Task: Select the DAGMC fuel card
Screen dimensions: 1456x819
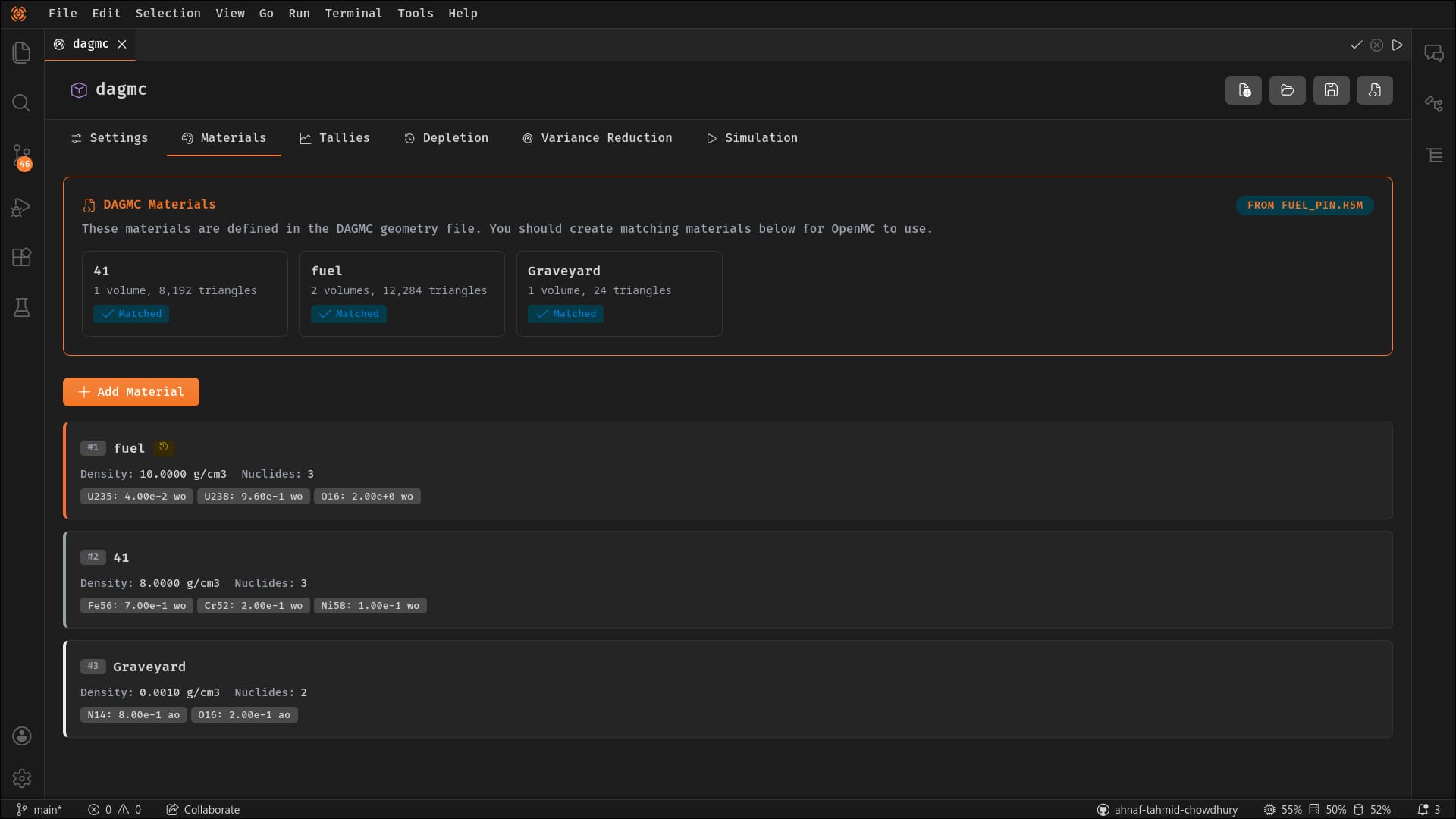Action: (401, 293)
